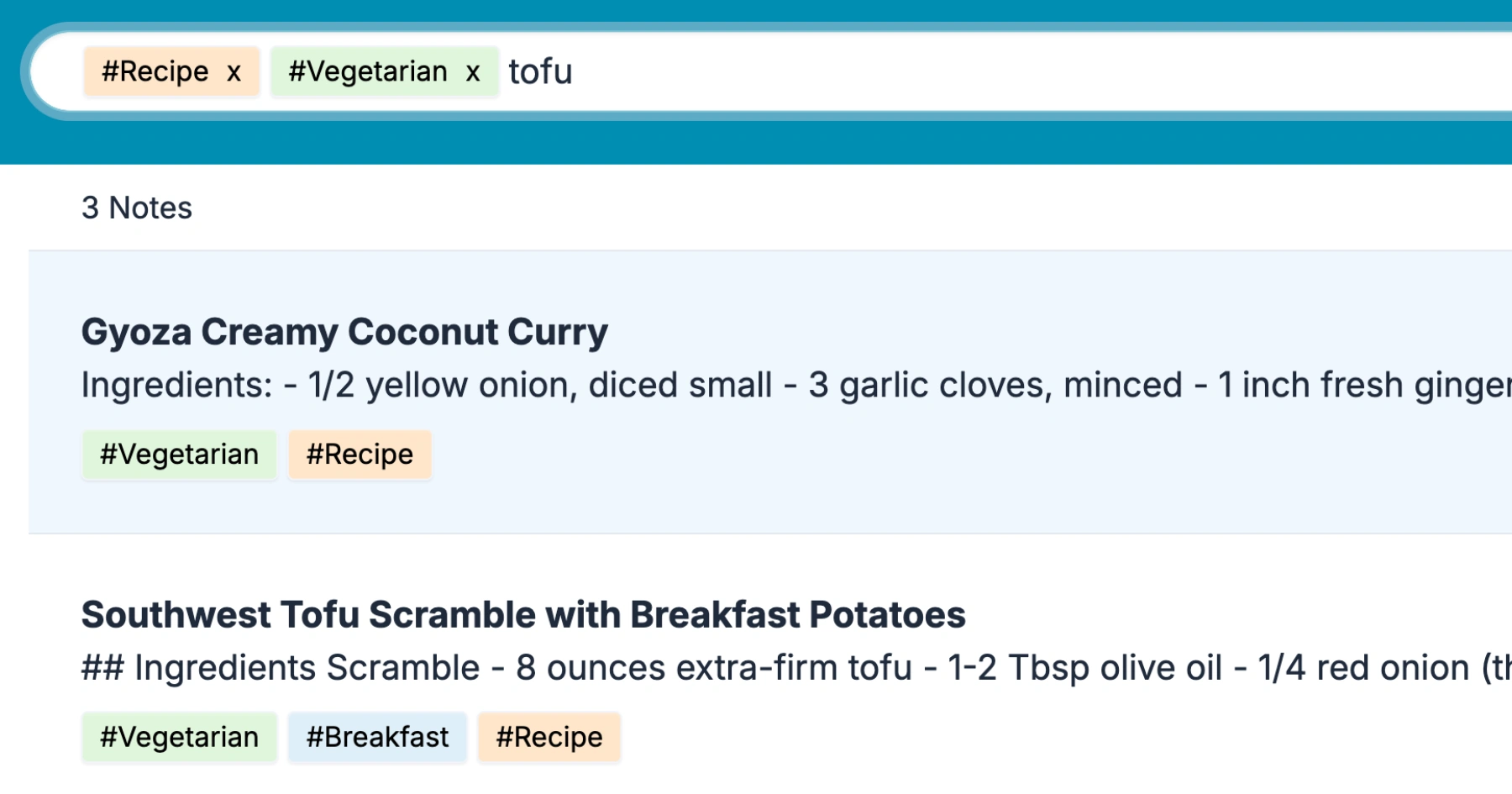Select the #Vegetarian tag on the scramble note
The height and width of the screenshot is (794, 1512).
pos(178,737)
